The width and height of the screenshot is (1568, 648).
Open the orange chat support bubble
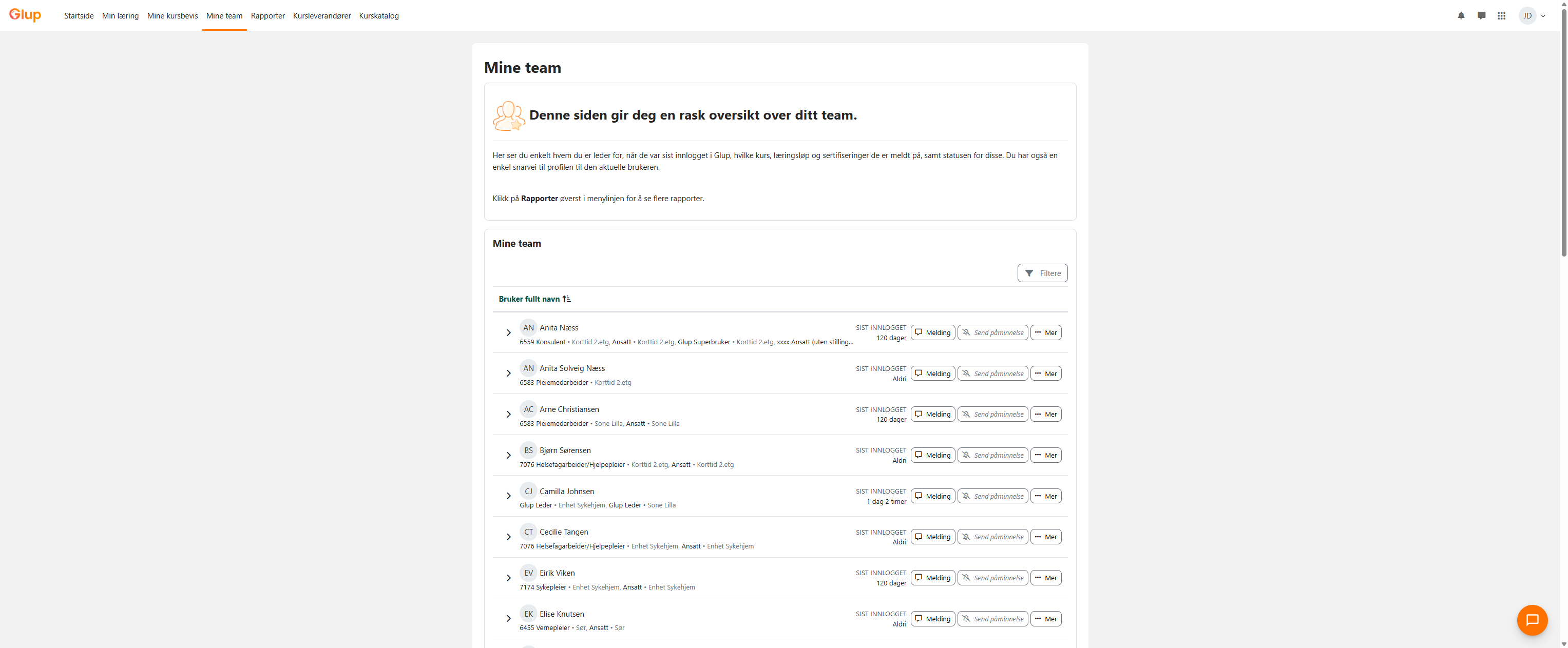pos(1532,619)
